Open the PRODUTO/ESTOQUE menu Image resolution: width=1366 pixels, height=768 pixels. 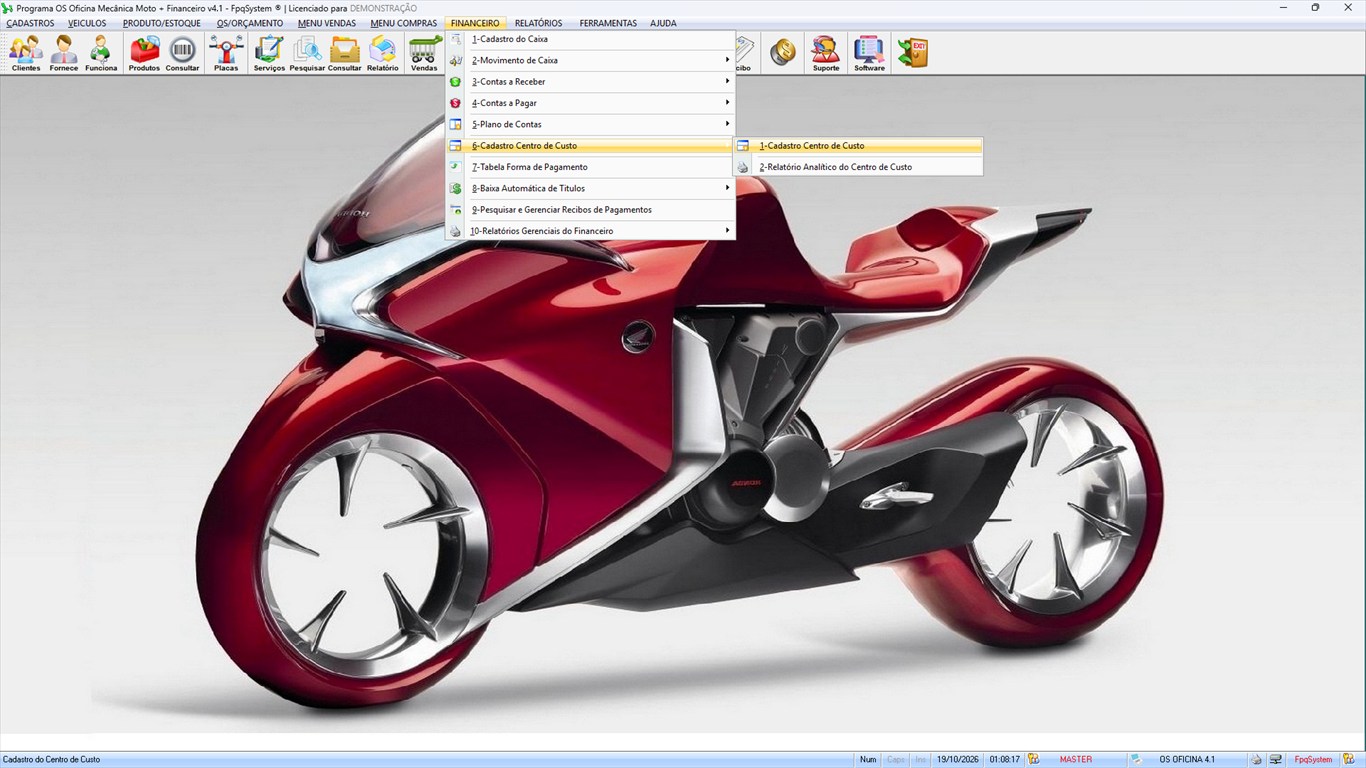[162, 23]
